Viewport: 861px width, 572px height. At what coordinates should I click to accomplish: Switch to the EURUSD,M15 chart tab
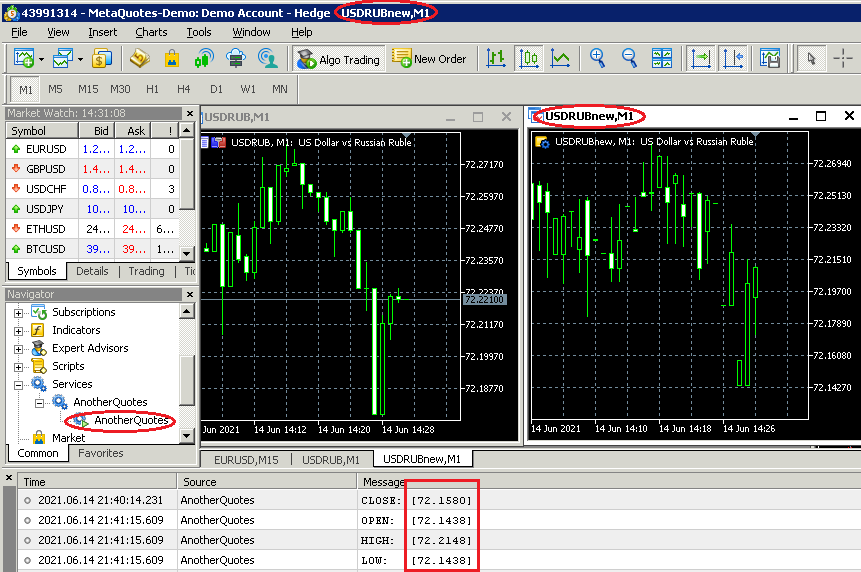point(246,460)
